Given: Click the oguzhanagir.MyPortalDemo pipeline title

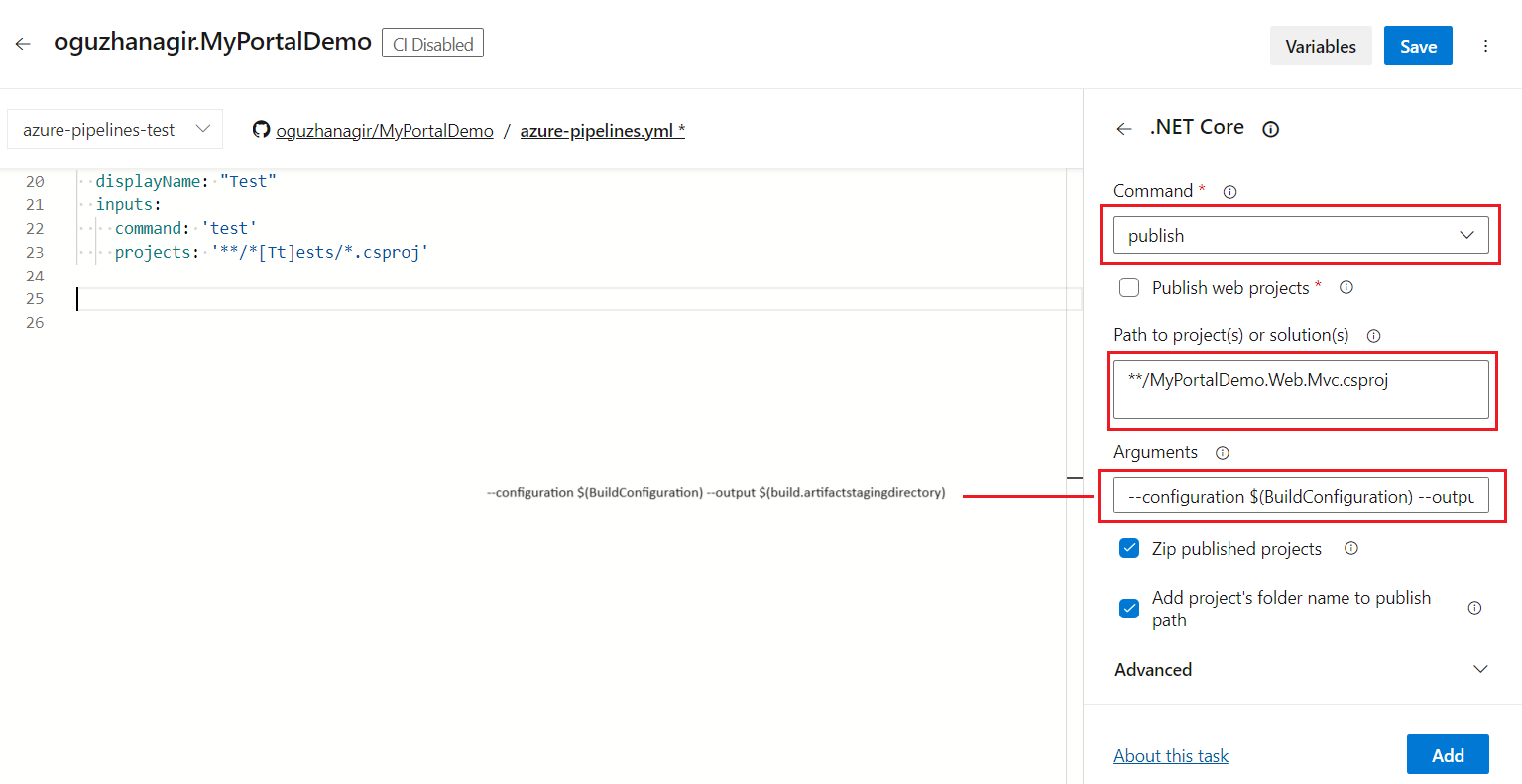Looking at the screenshot, I should 212,42.
